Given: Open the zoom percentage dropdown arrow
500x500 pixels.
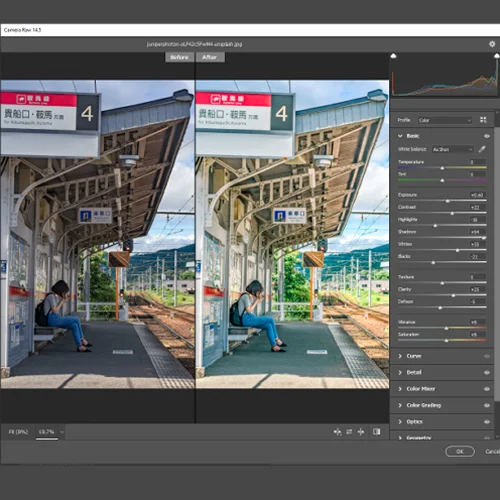Looking at the screenshot, I should (x=62, y=432).
